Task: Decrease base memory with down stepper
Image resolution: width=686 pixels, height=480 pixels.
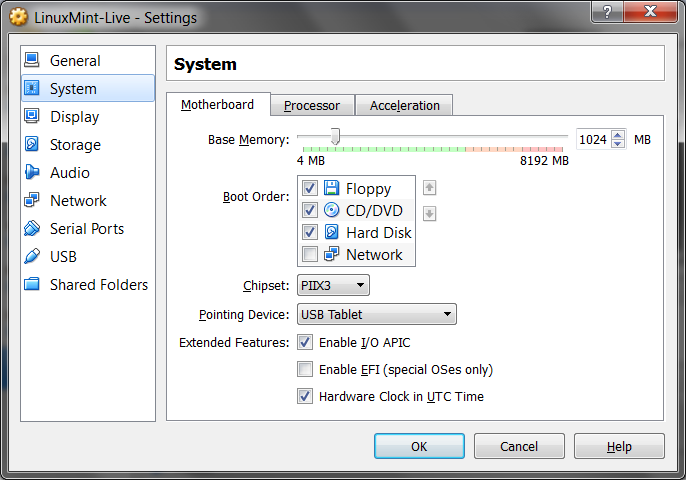Action: [618, 144]
